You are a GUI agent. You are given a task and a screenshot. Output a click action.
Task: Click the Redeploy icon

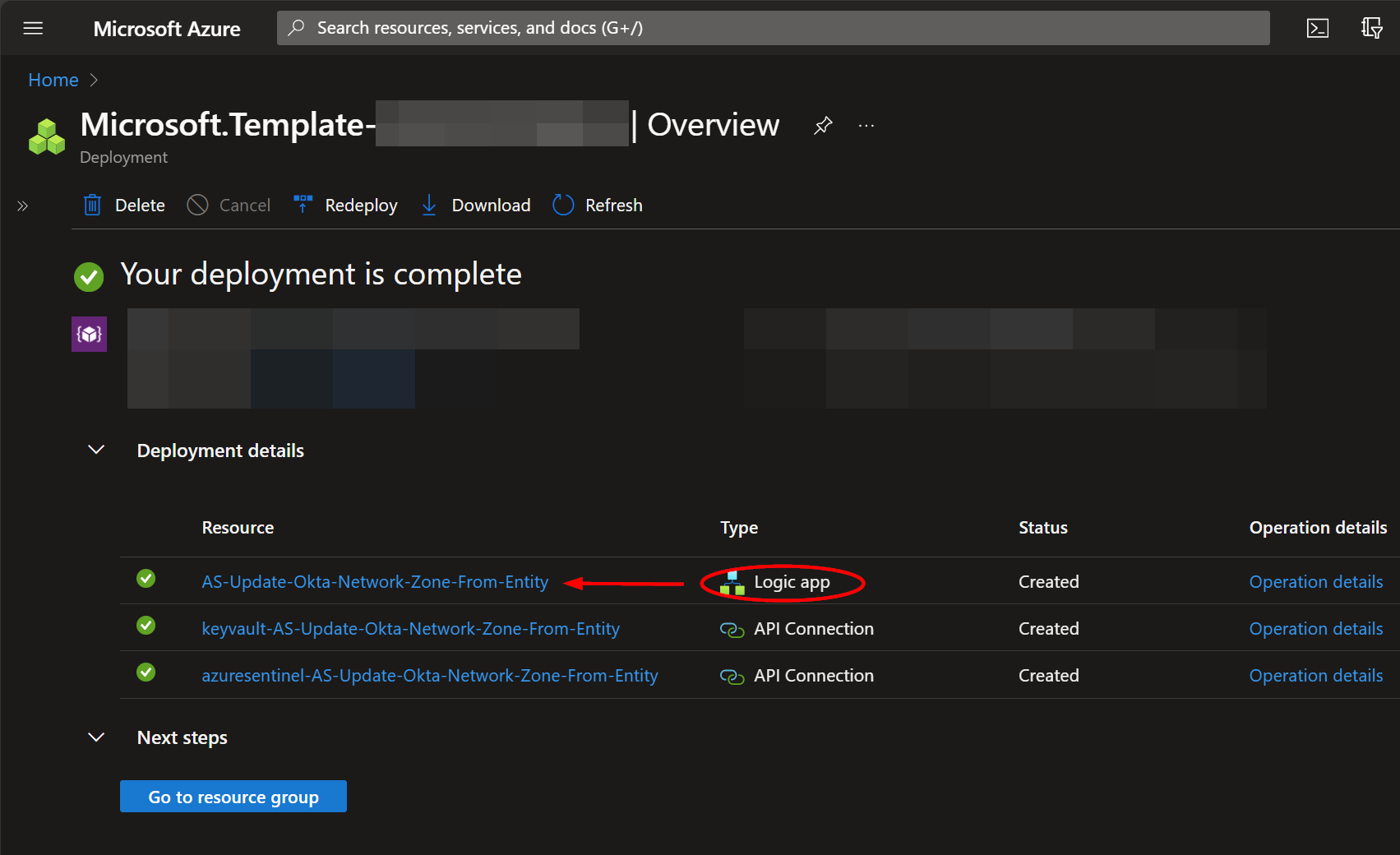303,204
